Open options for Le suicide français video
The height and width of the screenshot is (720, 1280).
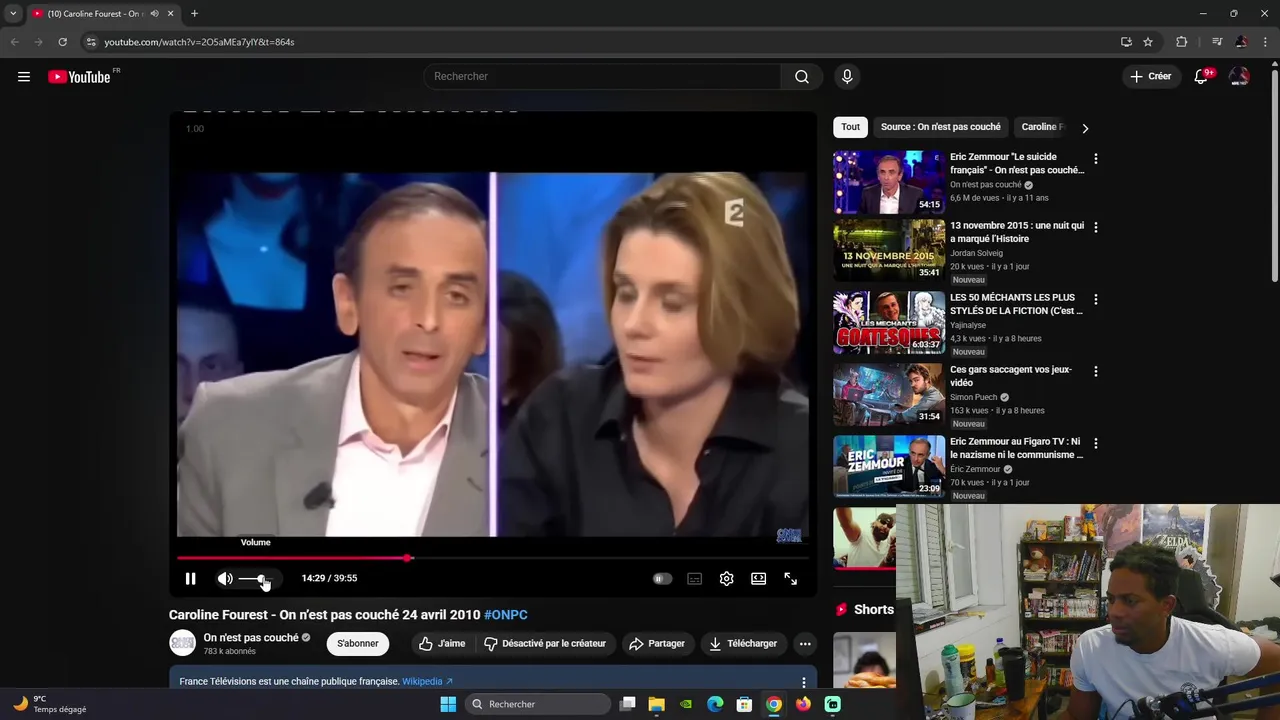[x=1095, y=159]
